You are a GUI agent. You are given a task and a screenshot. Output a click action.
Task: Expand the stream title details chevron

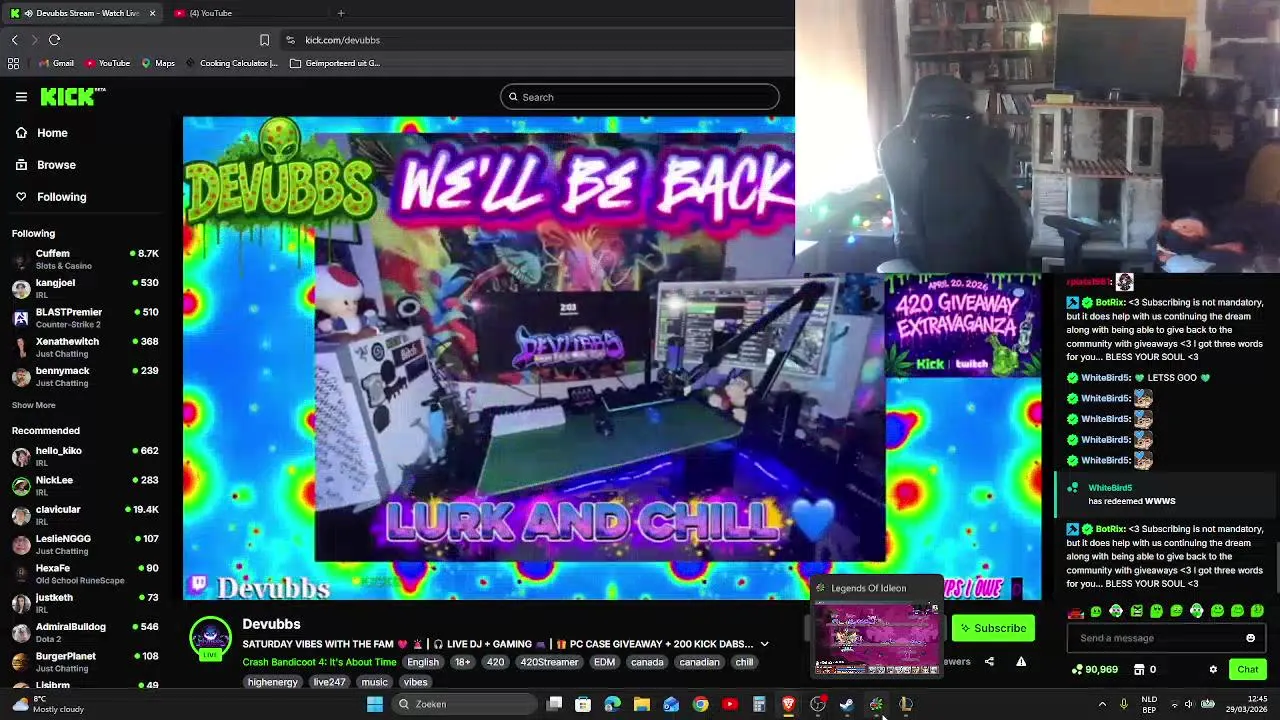click(x=764, y=644)
